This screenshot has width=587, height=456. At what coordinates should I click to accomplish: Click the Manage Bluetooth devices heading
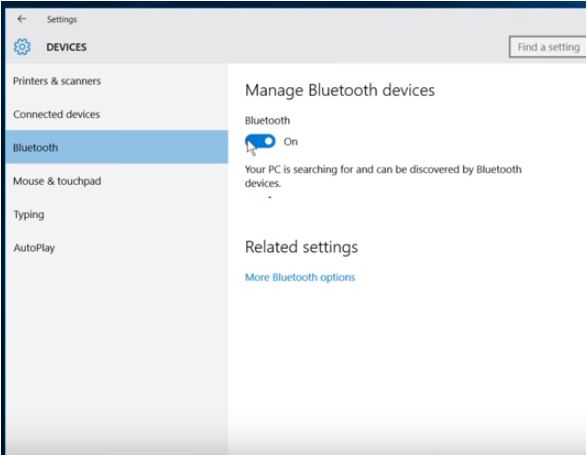tap(340, 90)
